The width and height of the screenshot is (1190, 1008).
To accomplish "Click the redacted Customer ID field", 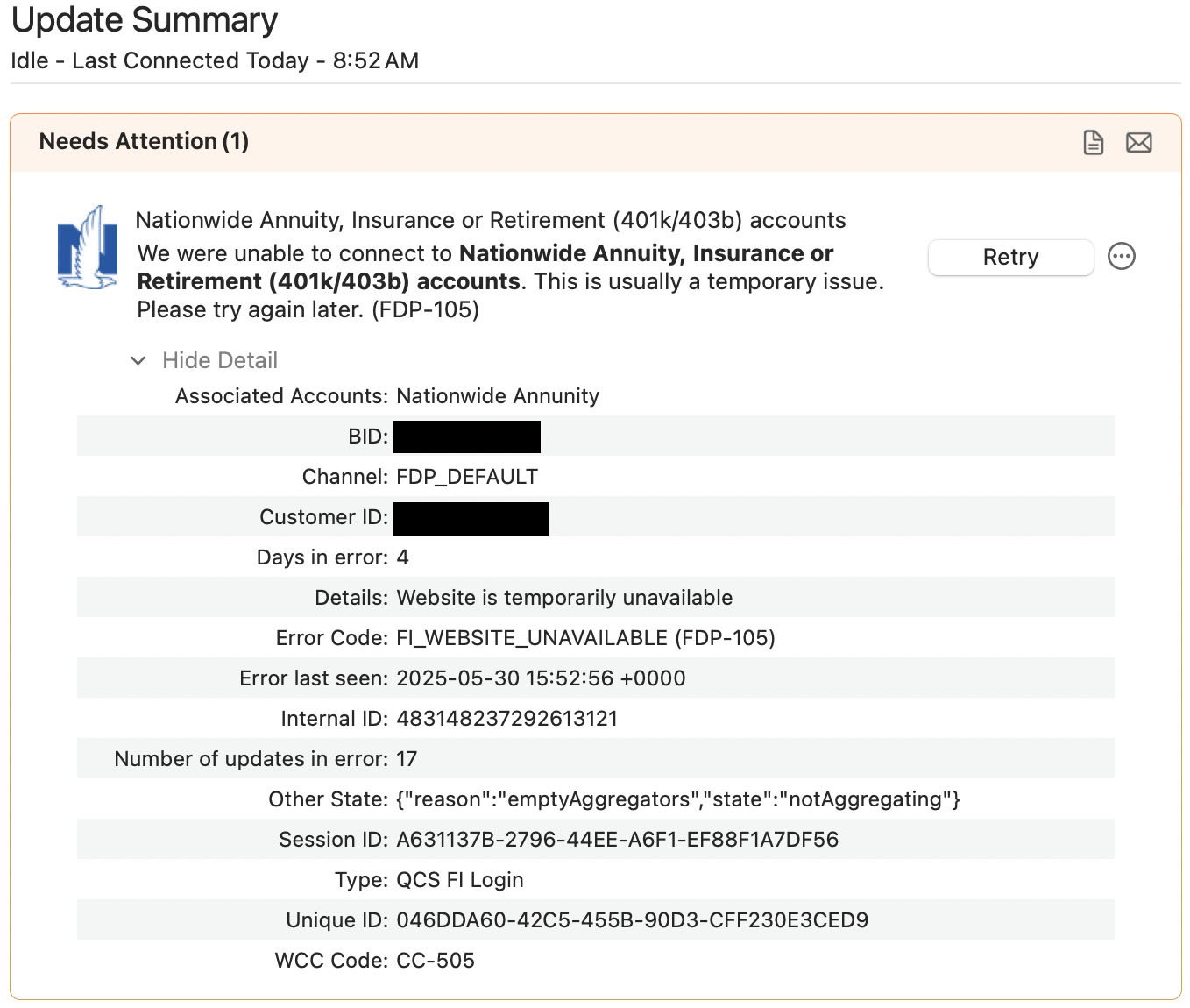I will click(x=471, y=518).
